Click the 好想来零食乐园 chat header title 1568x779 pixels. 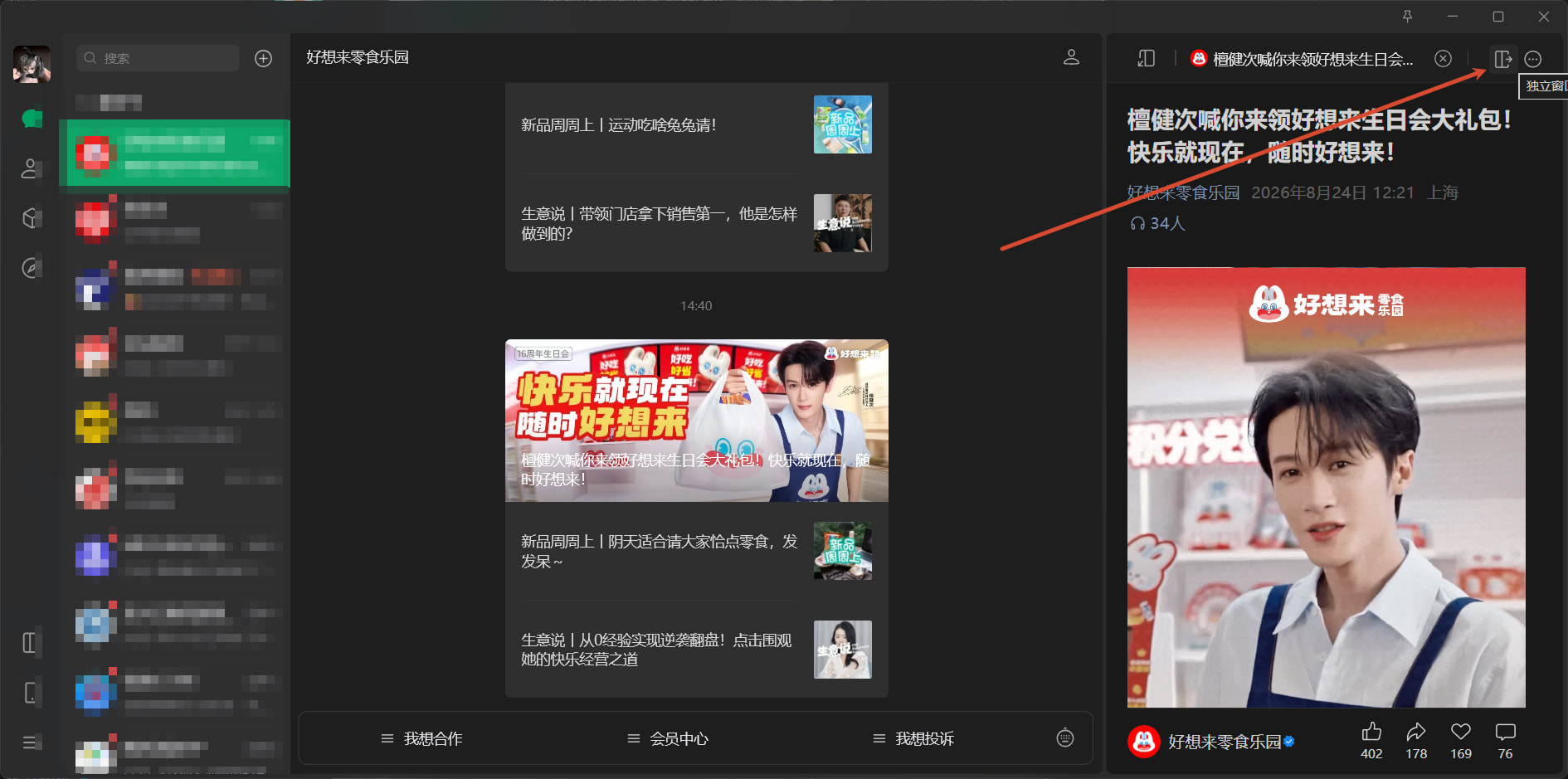click(x=358, y=57)
